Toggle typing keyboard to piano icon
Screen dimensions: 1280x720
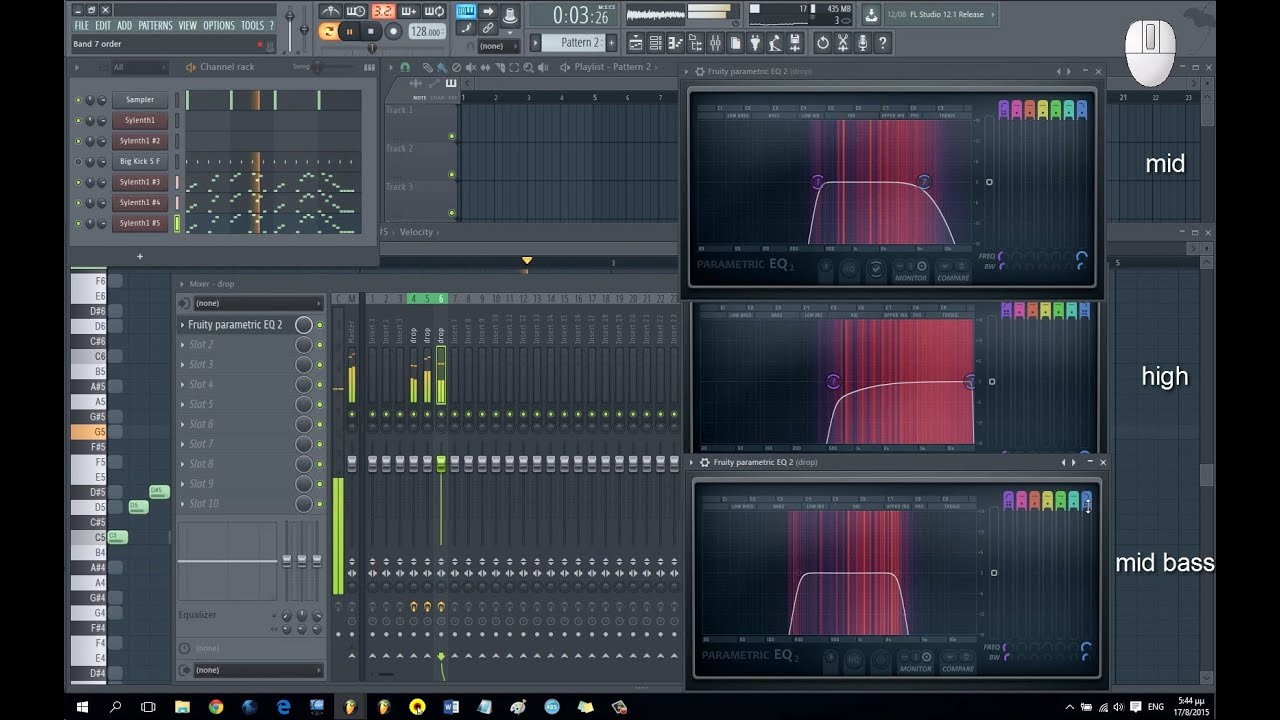(x=466, y=11)
